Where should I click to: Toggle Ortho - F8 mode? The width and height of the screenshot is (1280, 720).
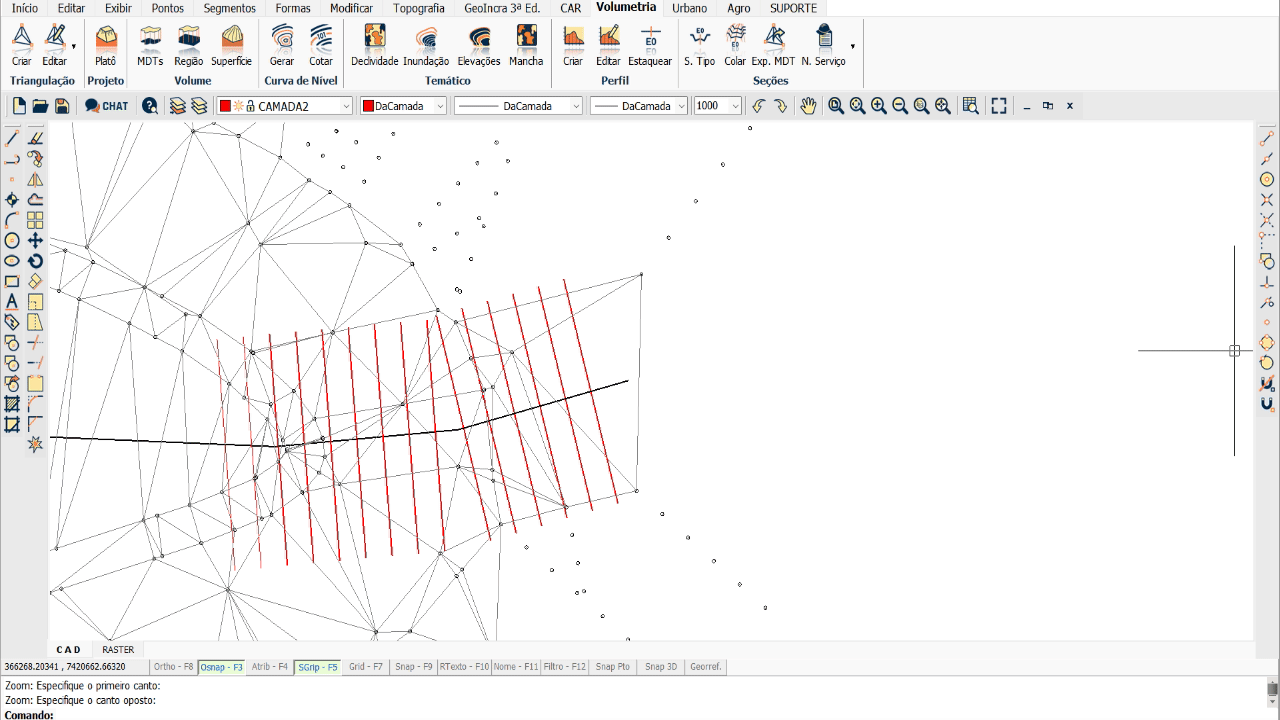(x=173, y=667)
